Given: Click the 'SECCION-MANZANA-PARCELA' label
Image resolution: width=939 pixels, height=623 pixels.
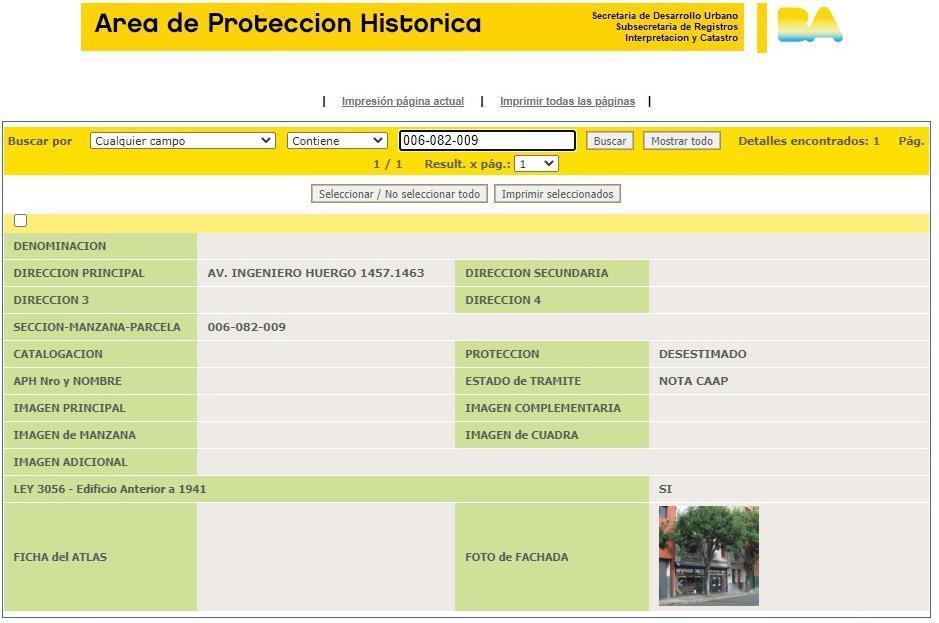Looking at the screenshot, I should pyautogui.click(x=97, y=327).
